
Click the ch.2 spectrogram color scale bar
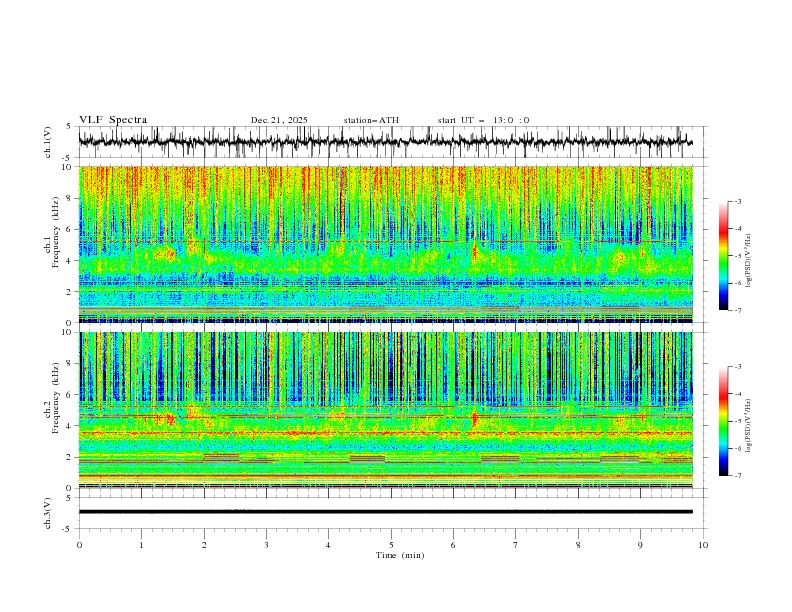pos(723,421)
